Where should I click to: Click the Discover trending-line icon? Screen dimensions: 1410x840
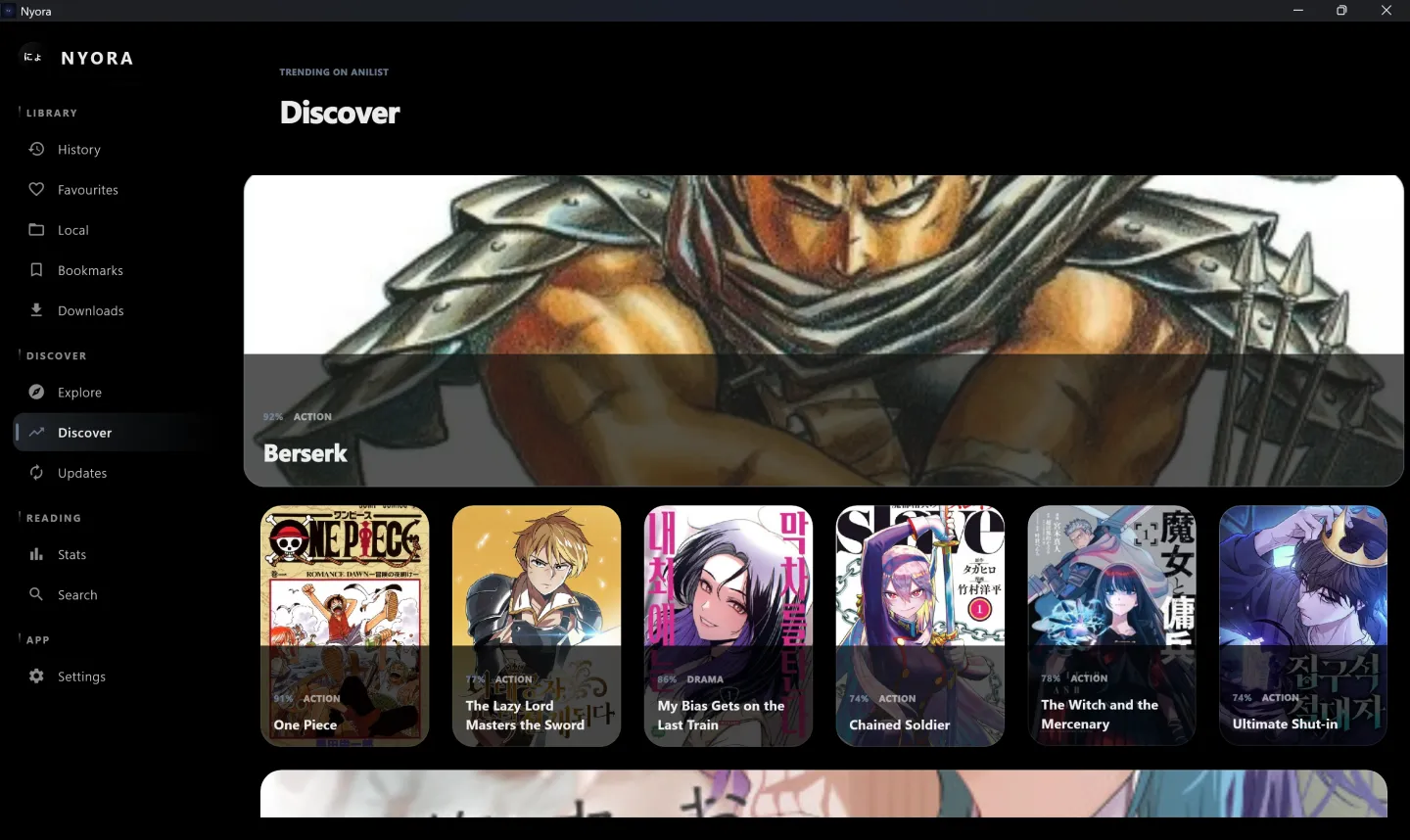tap(36, 432)
